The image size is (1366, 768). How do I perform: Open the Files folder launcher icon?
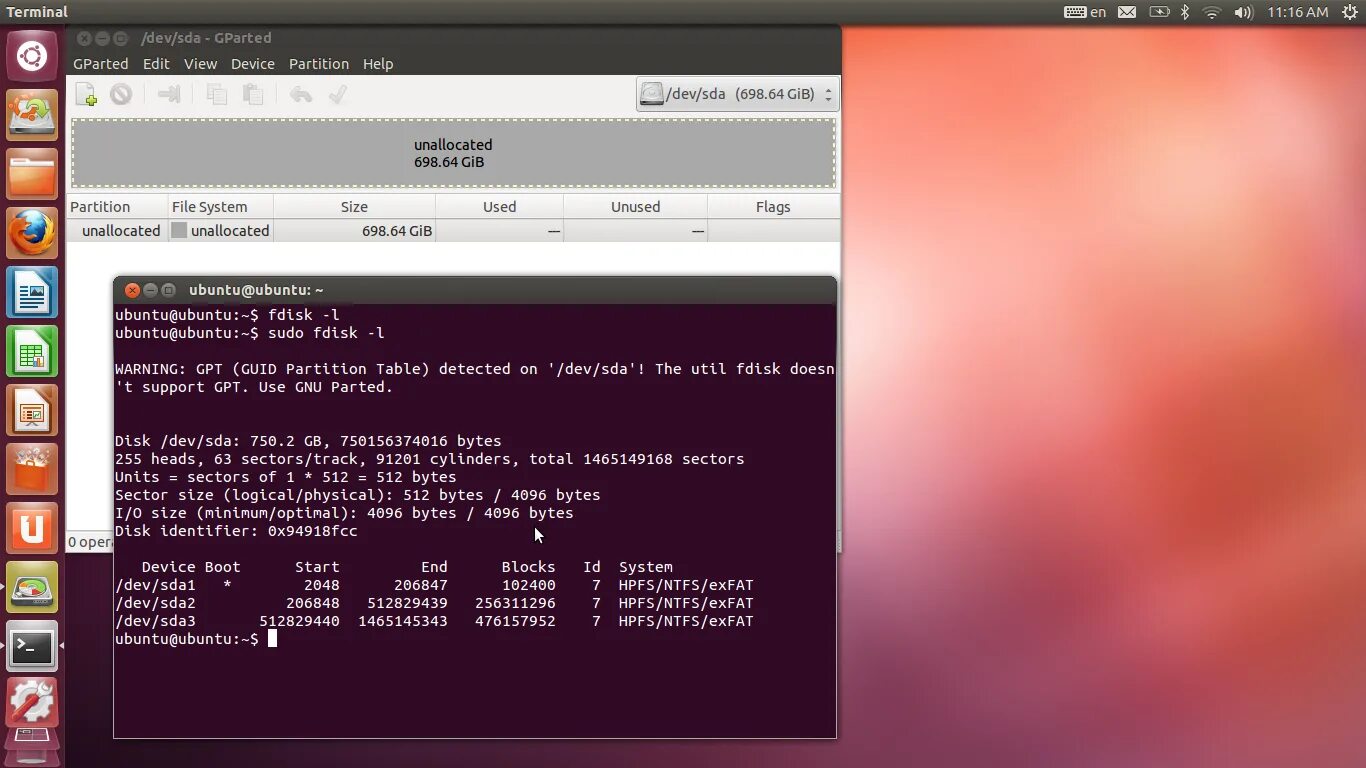point(32,175)
